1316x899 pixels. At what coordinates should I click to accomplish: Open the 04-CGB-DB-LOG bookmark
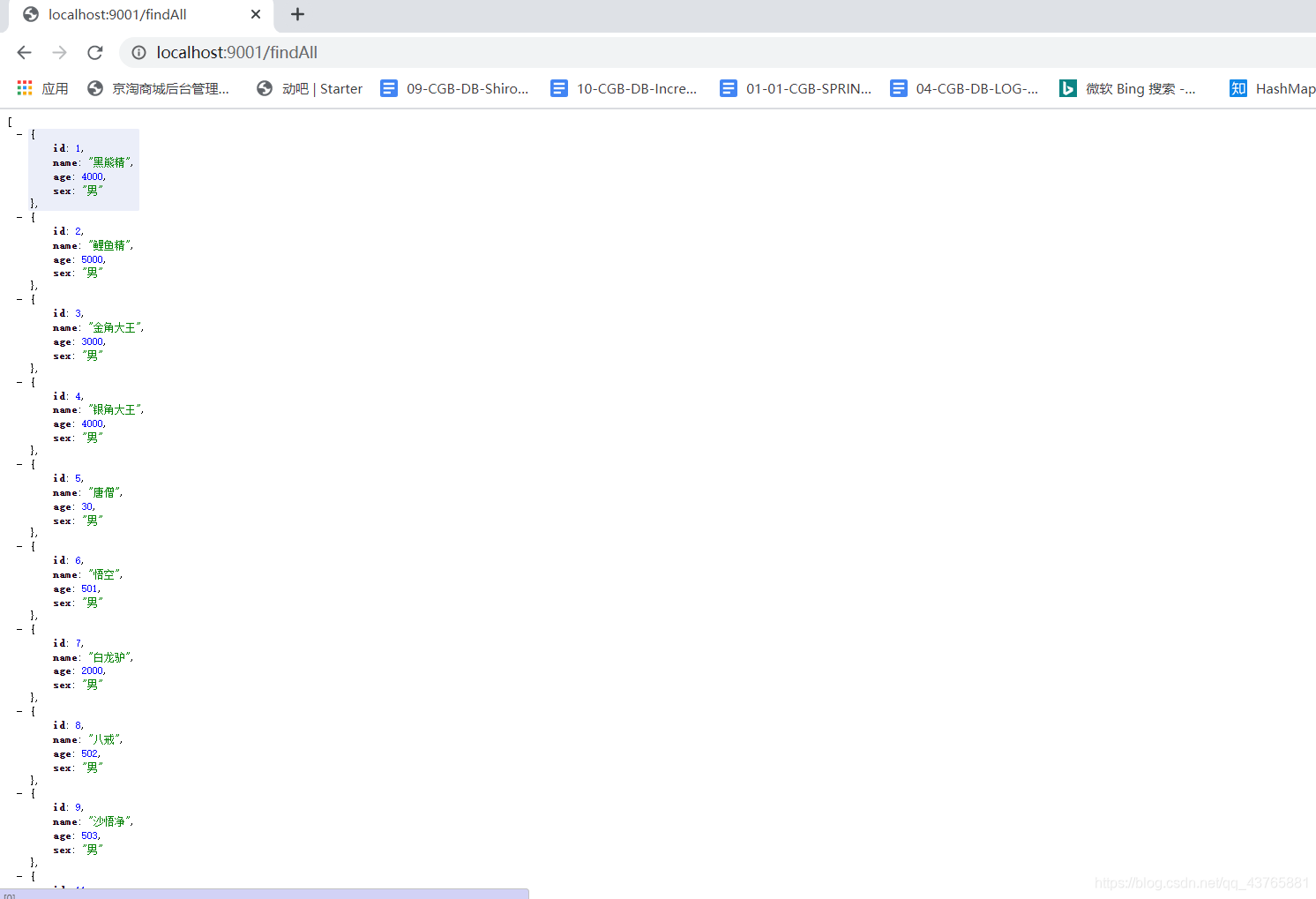pos(964,88)
